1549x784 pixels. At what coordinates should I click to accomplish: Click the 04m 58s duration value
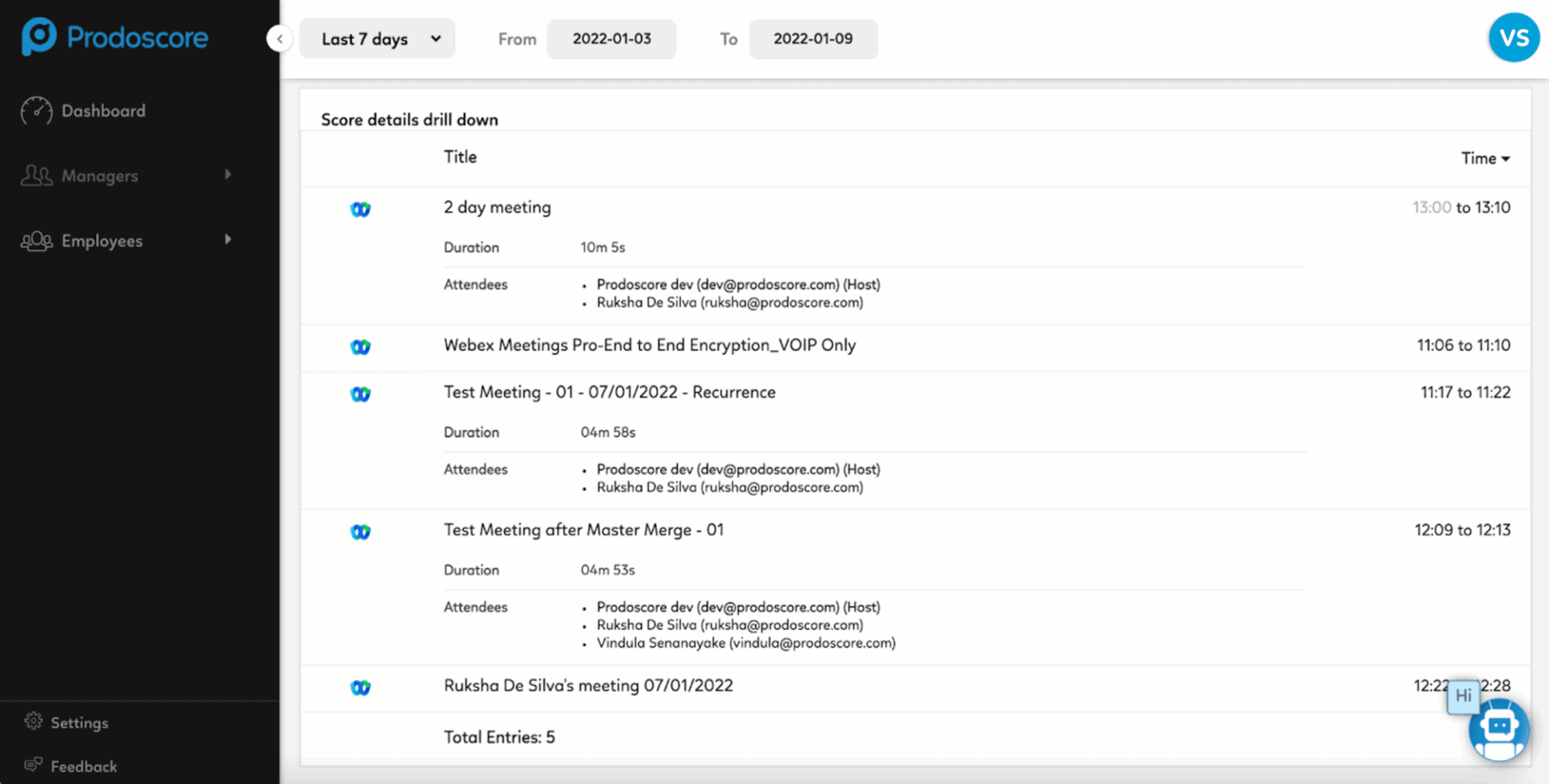[x=608, y=432]
